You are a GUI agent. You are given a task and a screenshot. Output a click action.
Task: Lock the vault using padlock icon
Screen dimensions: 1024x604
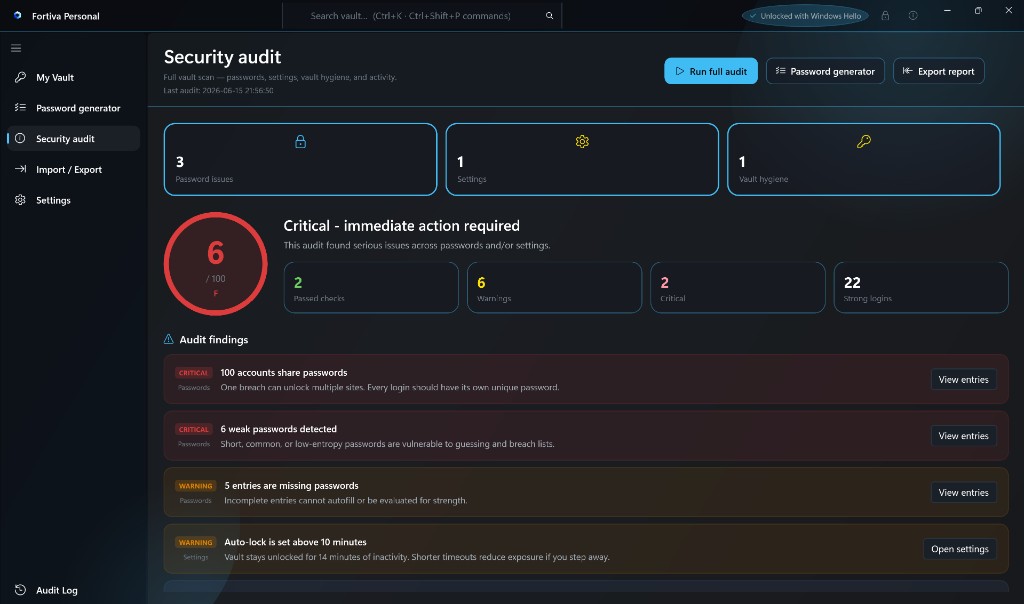click(x=885, y=16)
